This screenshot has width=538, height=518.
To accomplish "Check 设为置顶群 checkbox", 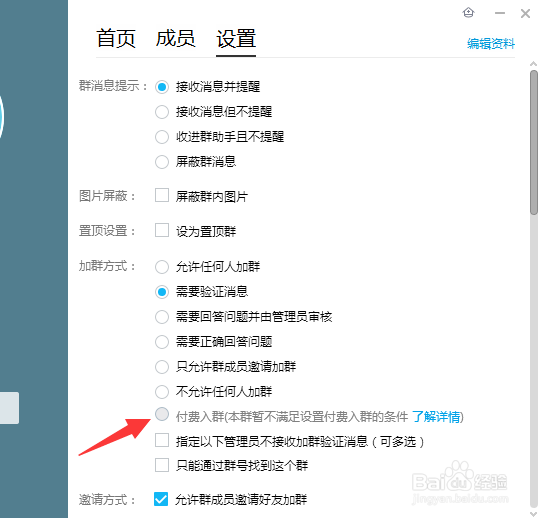I will (x=162, y=230).
